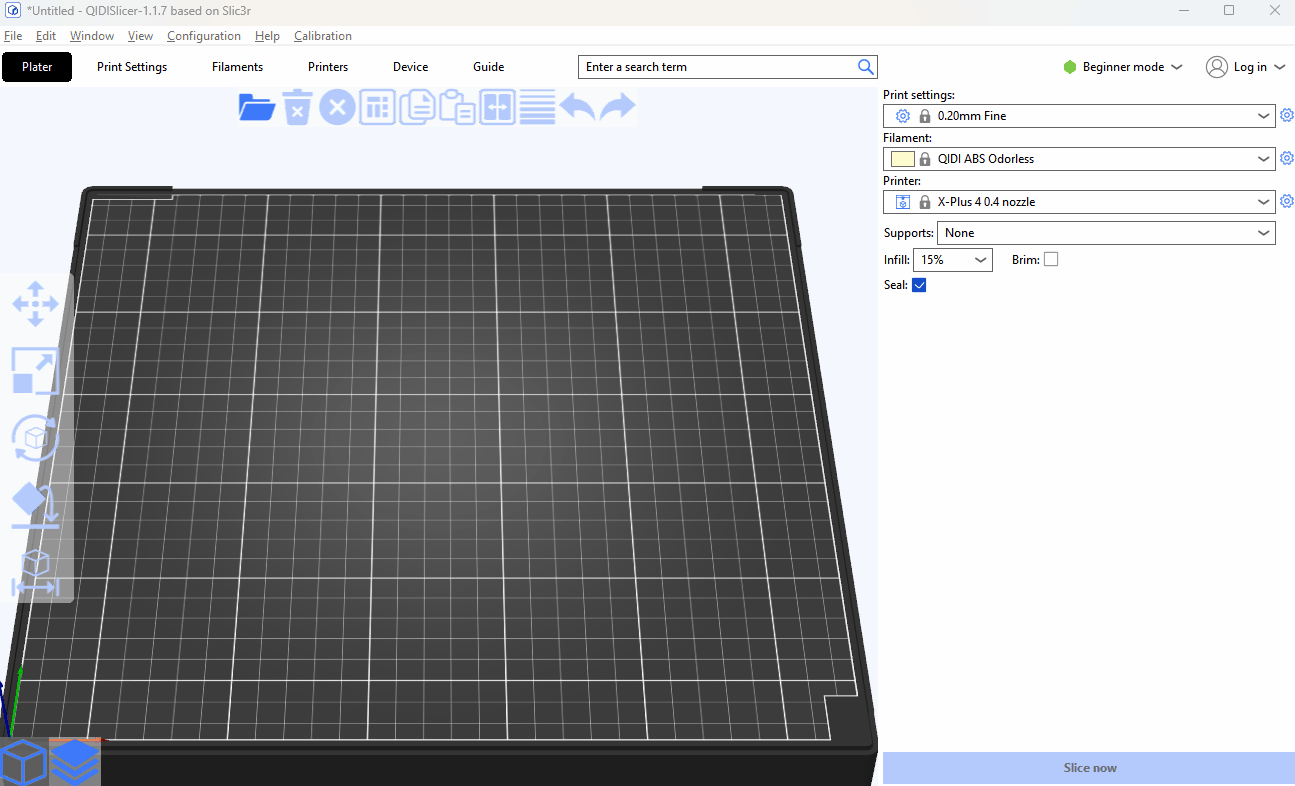This screenshot has width=1295, height=786.
Task: Click the open folder Add model icon
Action: point(257,107)
